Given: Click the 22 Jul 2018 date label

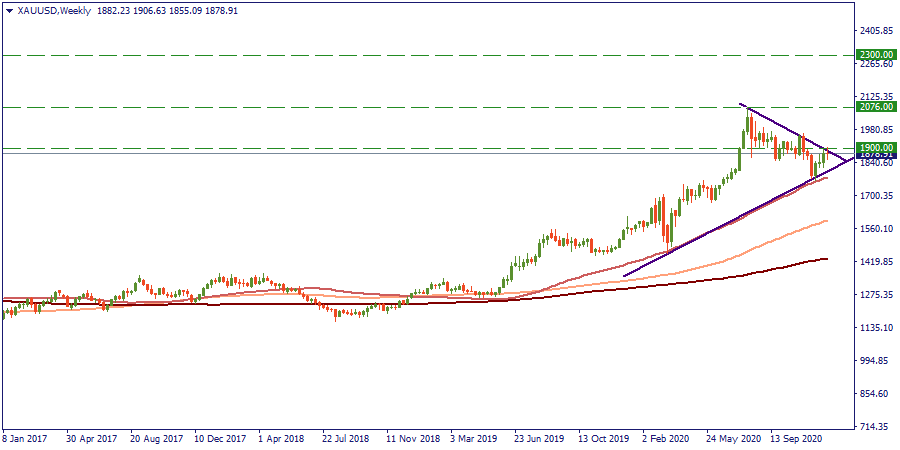Looking at the screenshot, I should [344, 439].
